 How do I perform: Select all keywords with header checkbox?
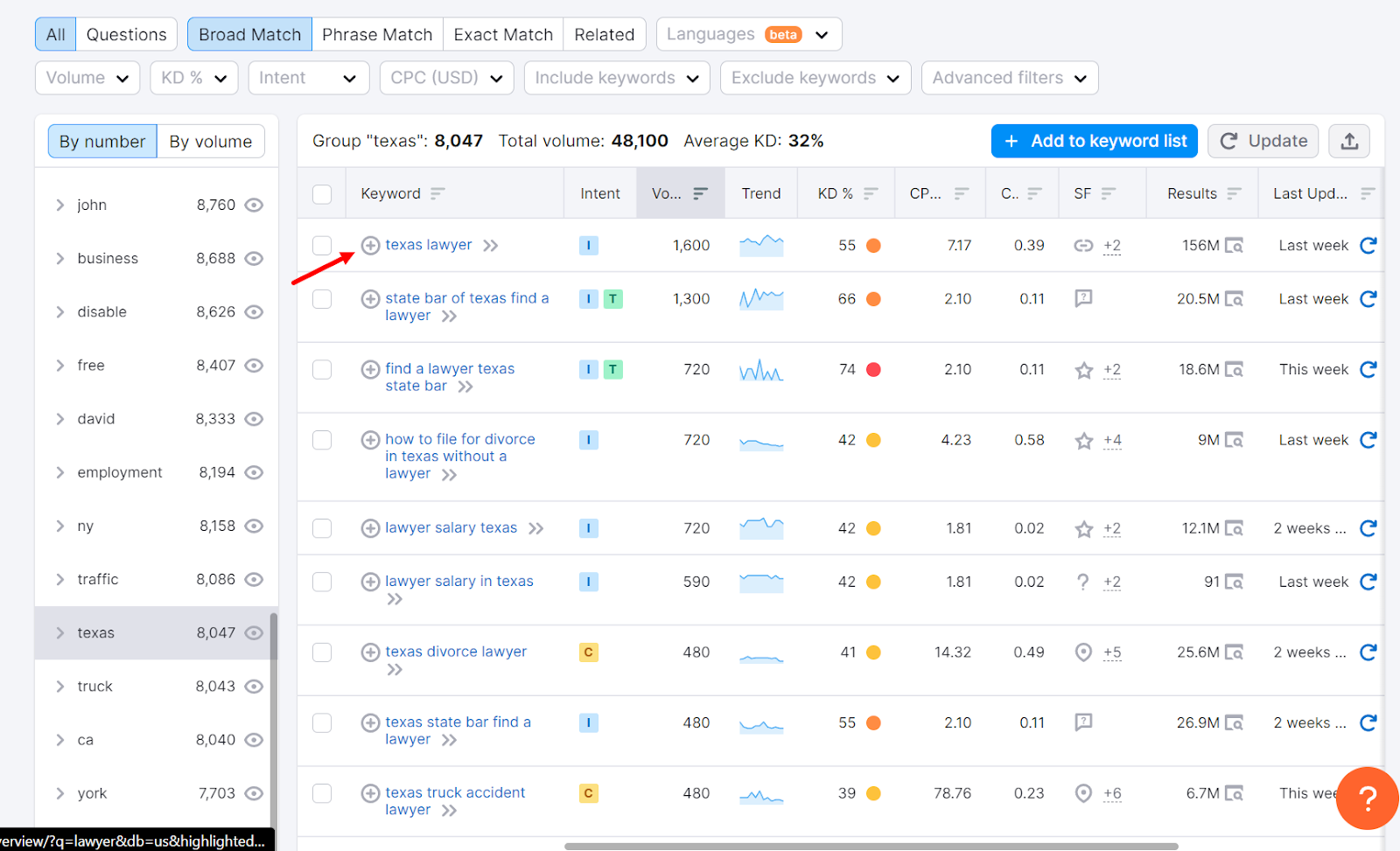(x=322, y=194)
